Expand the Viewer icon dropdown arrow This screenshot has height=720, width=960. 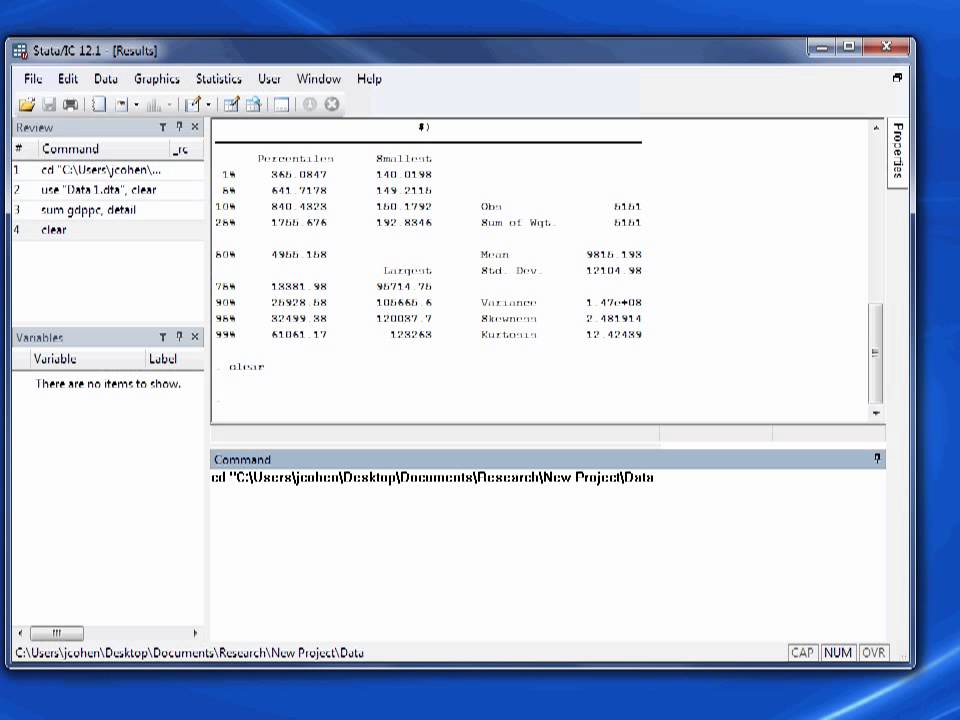coord(136,105)
